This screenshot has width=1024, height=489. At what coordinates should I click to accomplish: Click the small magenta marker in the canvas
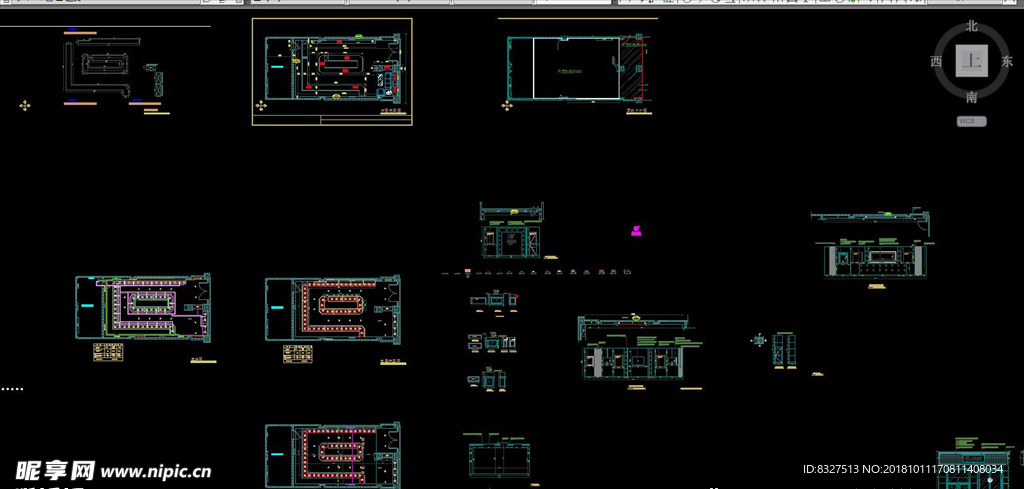[x=636, y=230]
